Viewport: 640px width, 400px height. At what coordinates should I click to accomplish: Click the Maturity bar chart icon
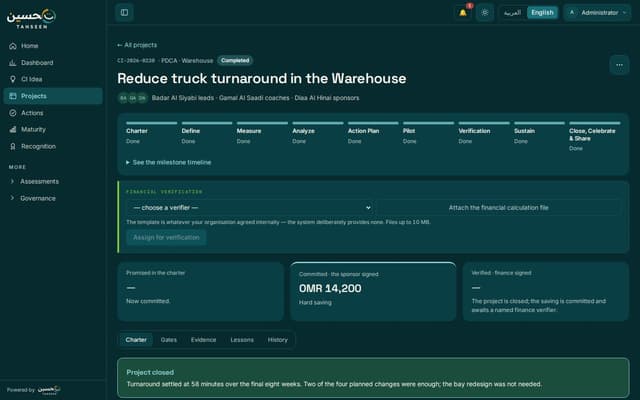13,129
